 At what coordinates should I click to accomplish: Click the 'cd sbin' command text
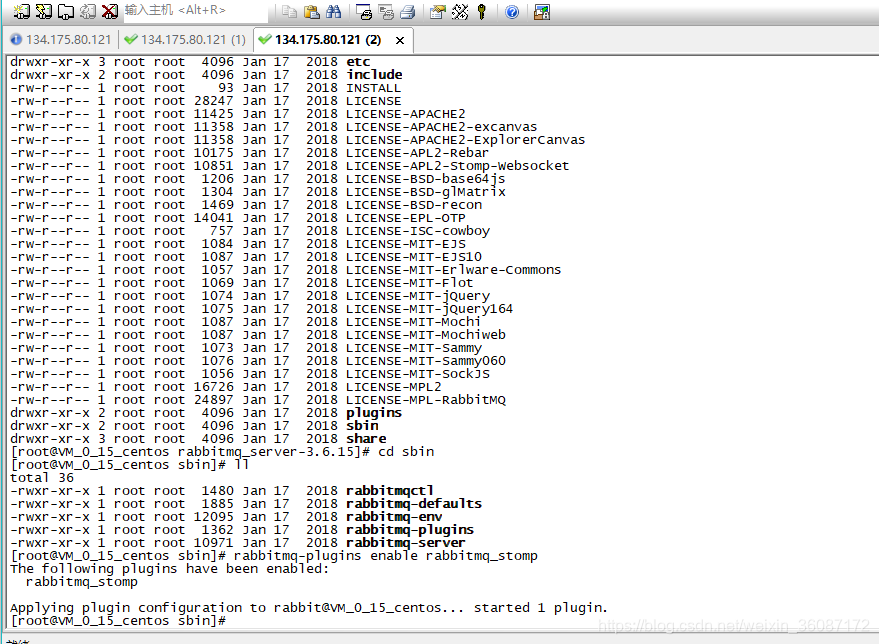pyautogui.click(x=406, y=452)
